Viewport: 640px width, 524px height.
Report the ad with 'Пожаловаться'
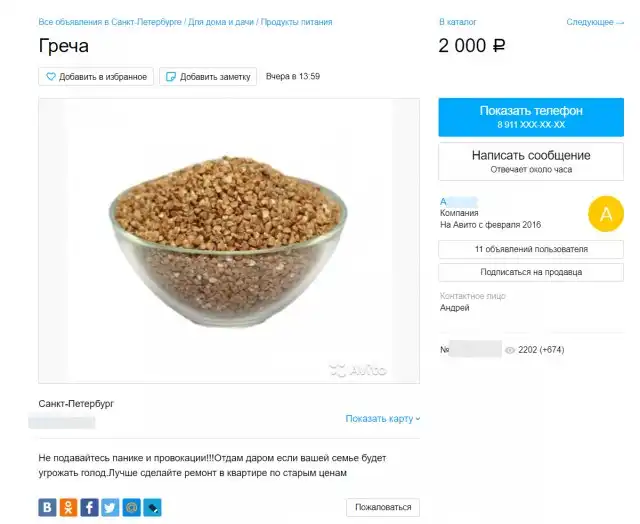point(383,507)
